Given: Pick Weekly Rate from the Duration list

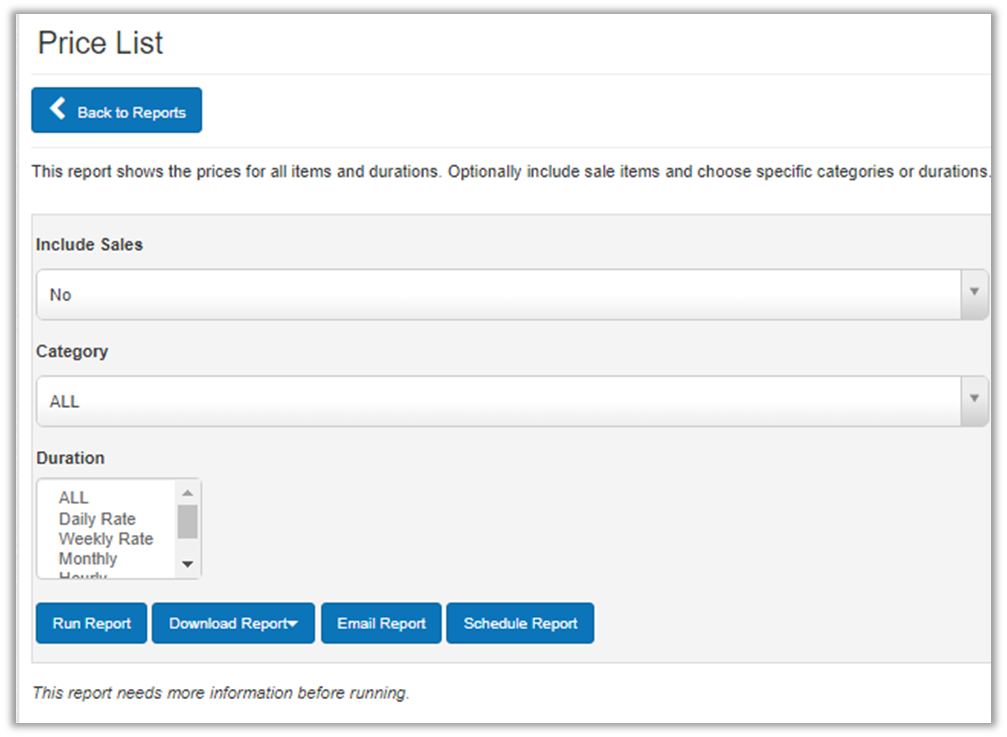Looking at the screenshot, I should pyautogui.click(x=106, y=539).
